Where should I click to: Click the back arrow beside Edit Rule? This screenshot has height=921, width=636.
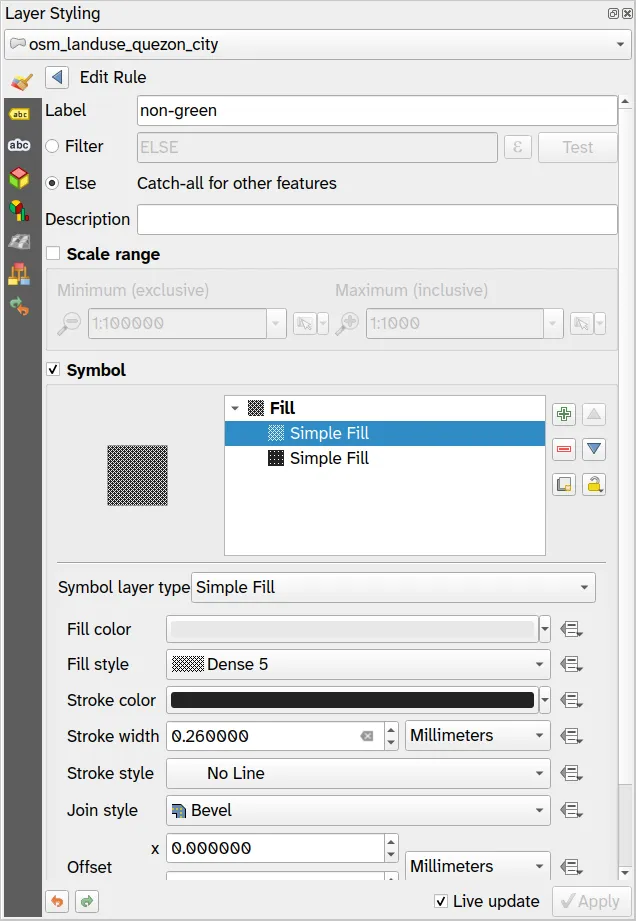[57, 77]
